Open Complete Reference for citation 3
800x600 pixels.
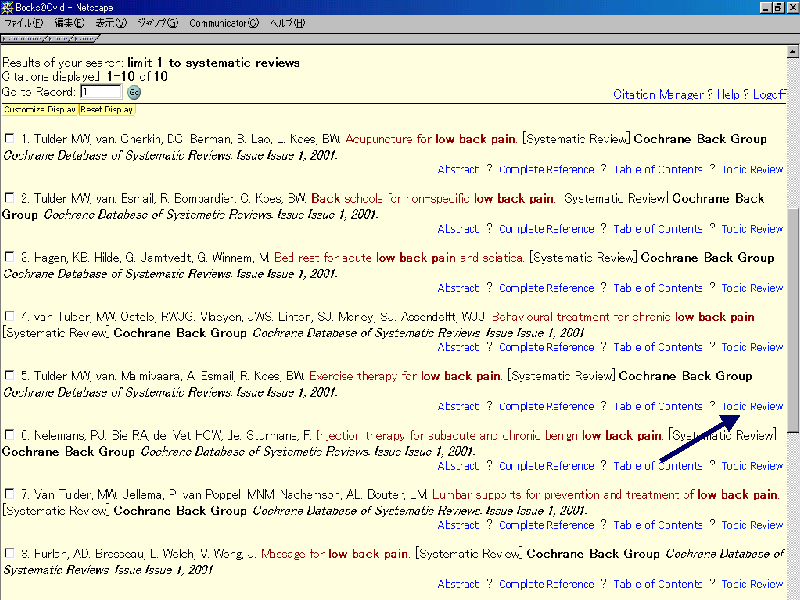click(546, 288)
